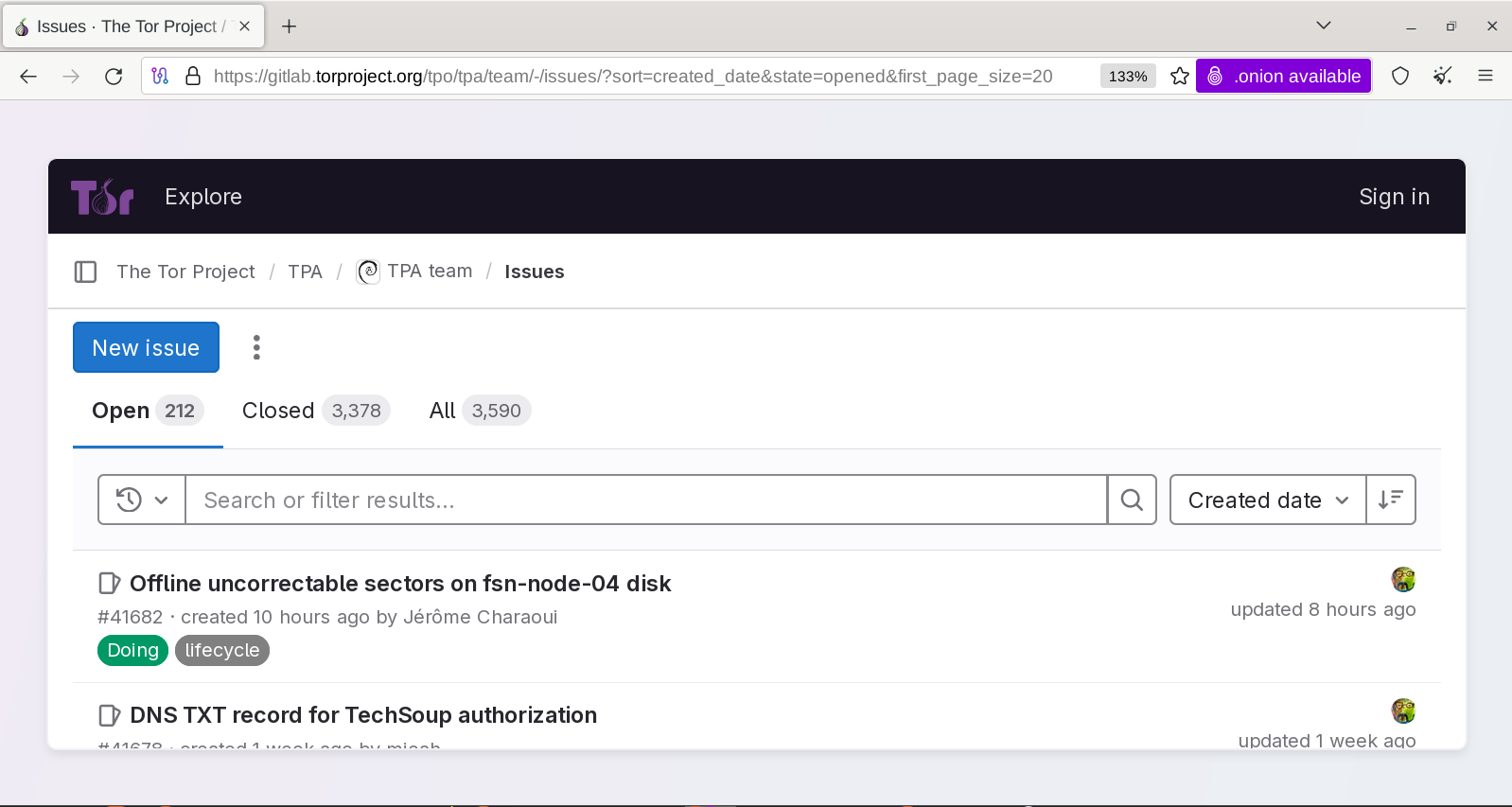This screenshot has height=807, width=1512.
Task: Switch to .onion available site
Action: click(x=1284, y=76)
